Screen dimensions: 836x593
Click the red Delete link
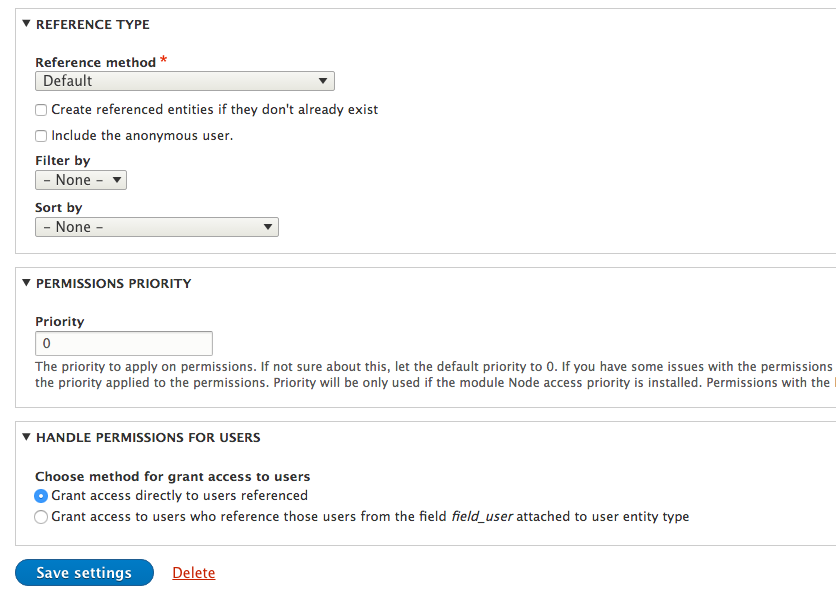click(x=194, y=573)
